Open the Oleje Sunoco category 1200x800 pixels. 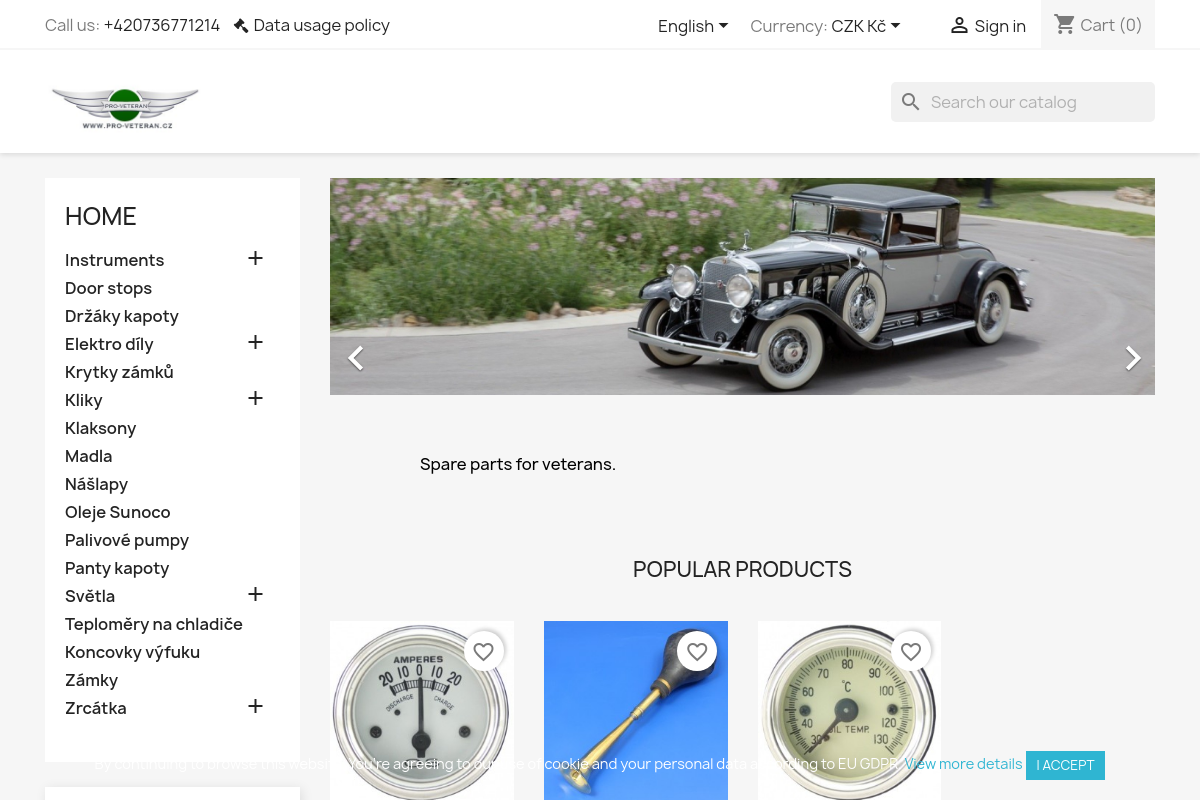click(x=117, y=512)
